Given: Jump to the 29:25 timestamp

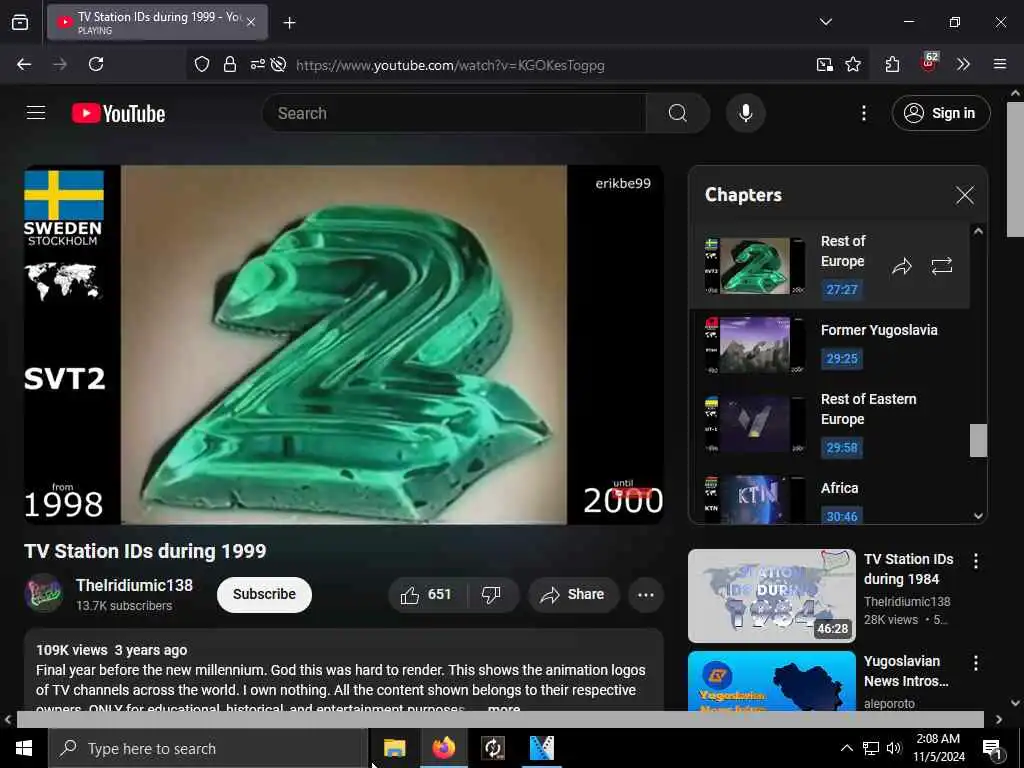Looking at the screenshot, I should click(841, 358).
